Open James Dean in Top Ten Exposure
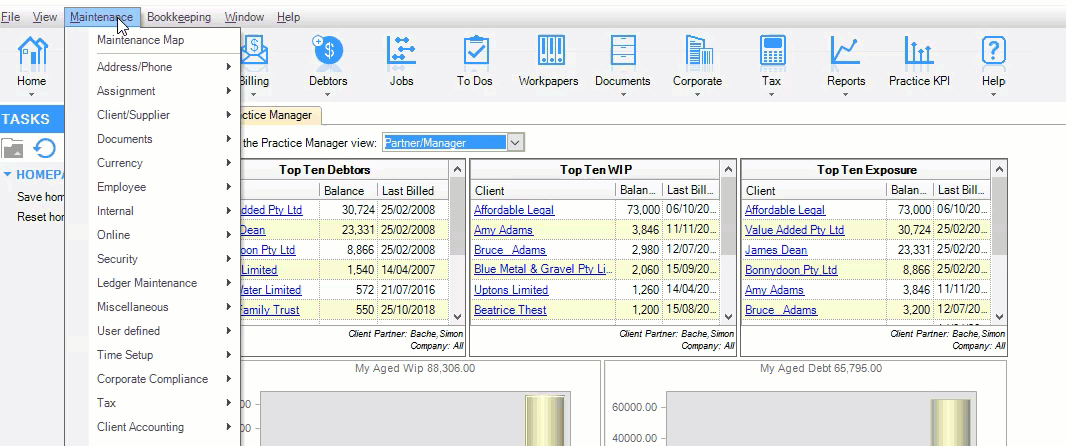The height and width of the screenshot is (446, 1066). coord(776,250)
